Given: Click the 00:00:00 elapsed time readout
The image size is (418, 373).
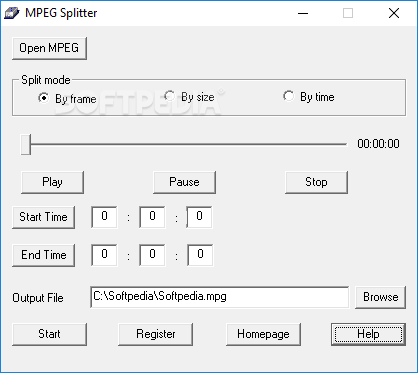Looking at the screenshot, I should (x=378, y=144).
